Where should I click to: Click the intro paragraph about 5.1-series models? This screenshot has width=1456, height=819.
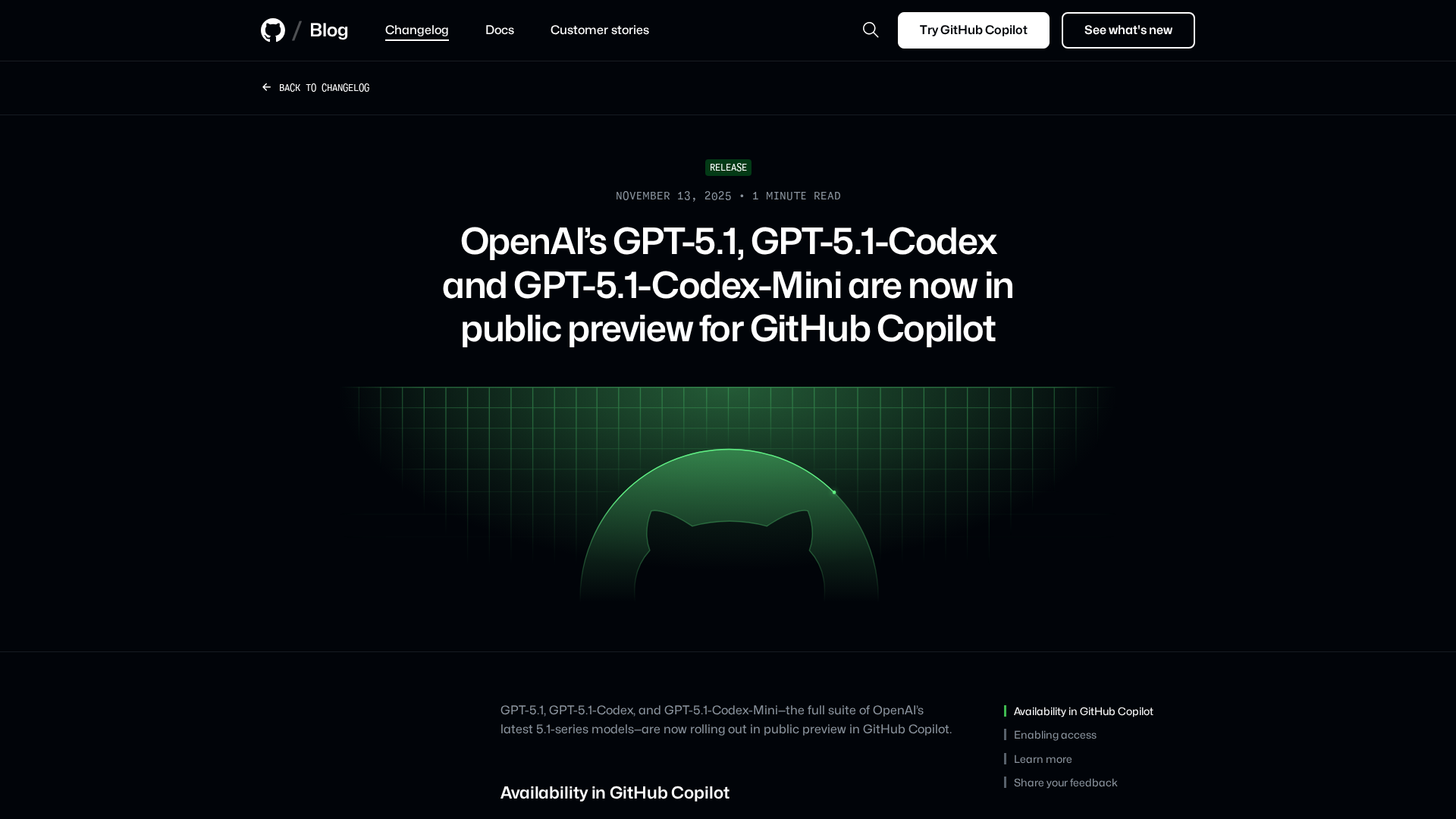(x=726, y=720)
